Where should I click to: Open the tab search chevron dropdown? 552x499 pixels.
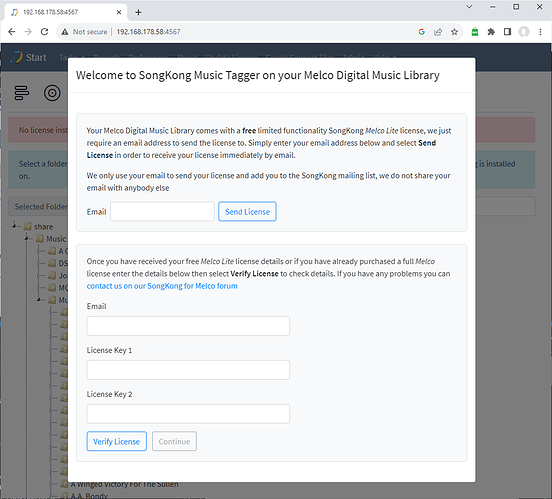coord(469,7)
